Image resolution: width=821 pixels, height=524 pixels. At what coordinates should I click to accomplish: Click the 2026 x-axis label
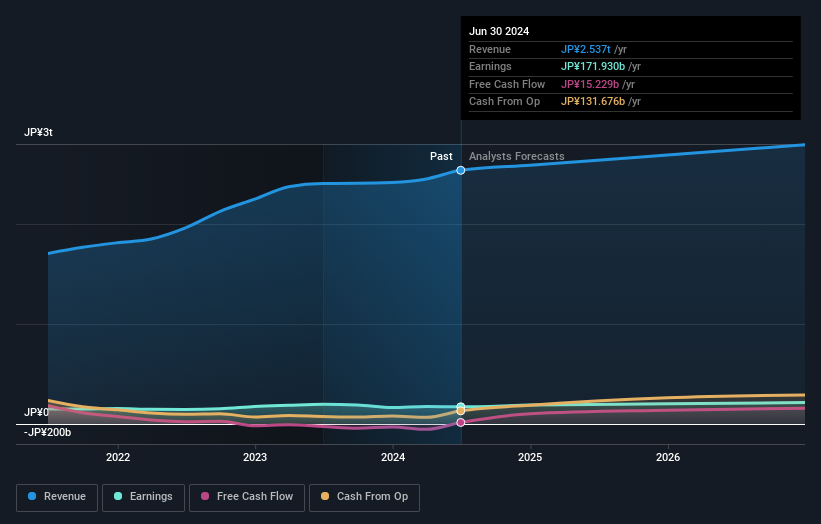668,457
